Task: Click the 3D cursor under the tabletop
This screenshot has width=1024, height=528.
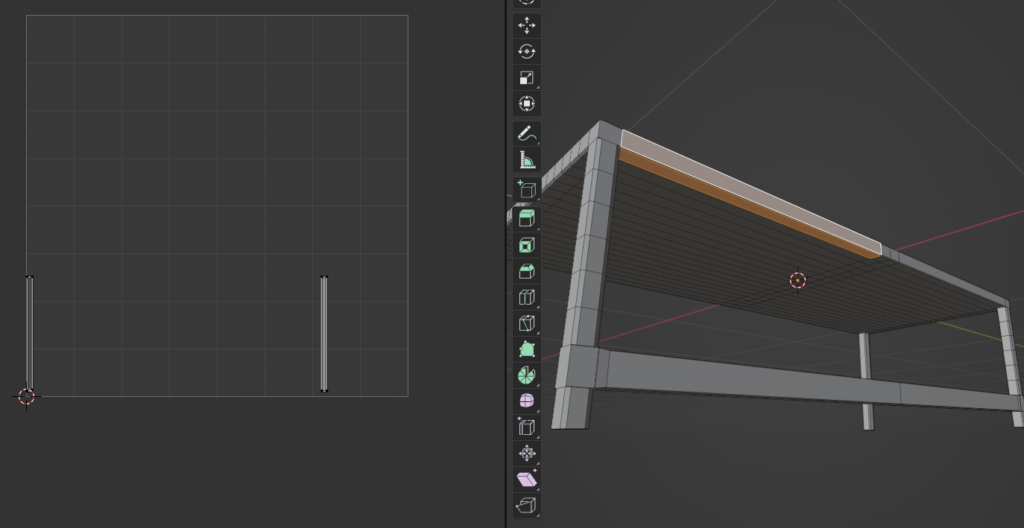Action: coord(797,280)
